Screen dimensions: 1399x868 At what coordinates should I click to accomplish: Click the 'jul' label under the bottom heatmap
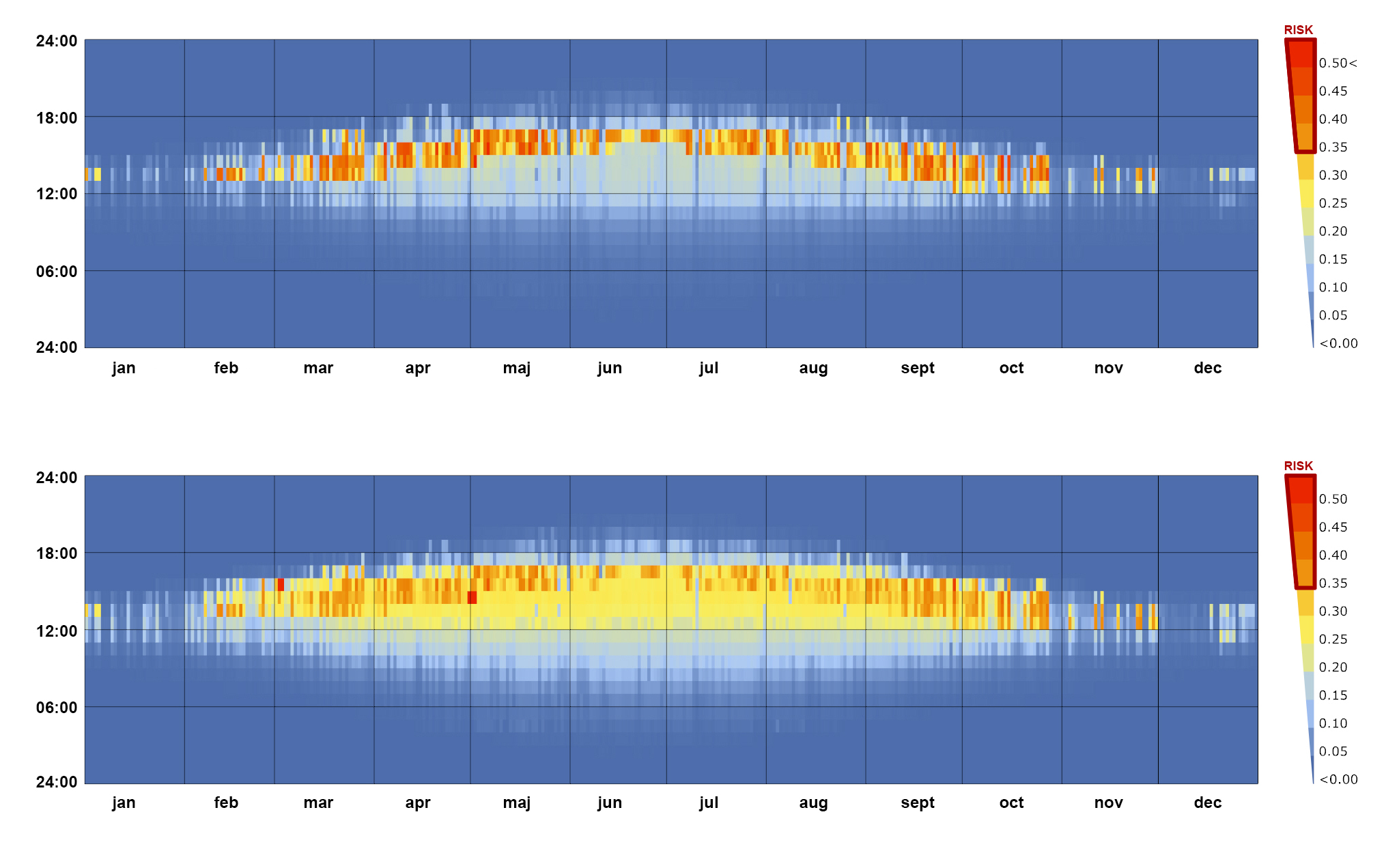[709, 802]
